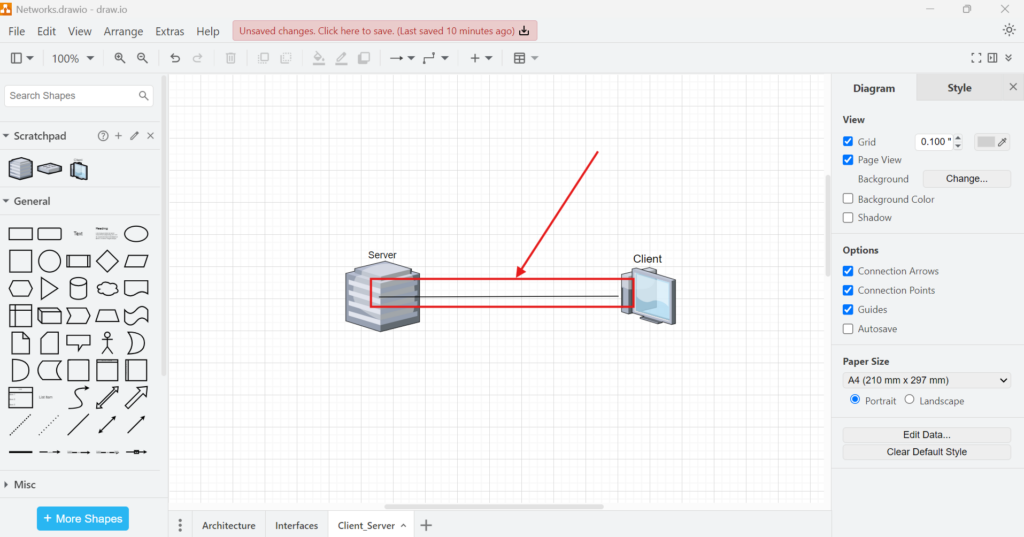Viewport: 1024px width, 537px height.
Task: Open the Arrange menu
Action: [124, 32]
